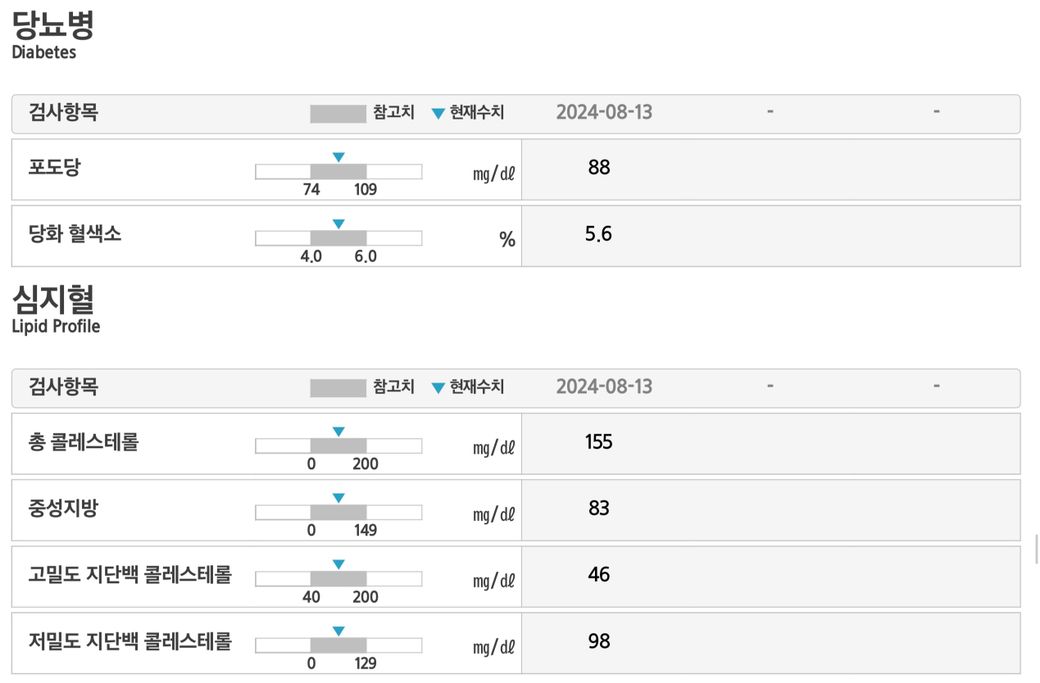Click the 고밀도 지단백 콜레스테롤 triangle marker
This screenshot has height=683, width=1040.
pos(338,565)
